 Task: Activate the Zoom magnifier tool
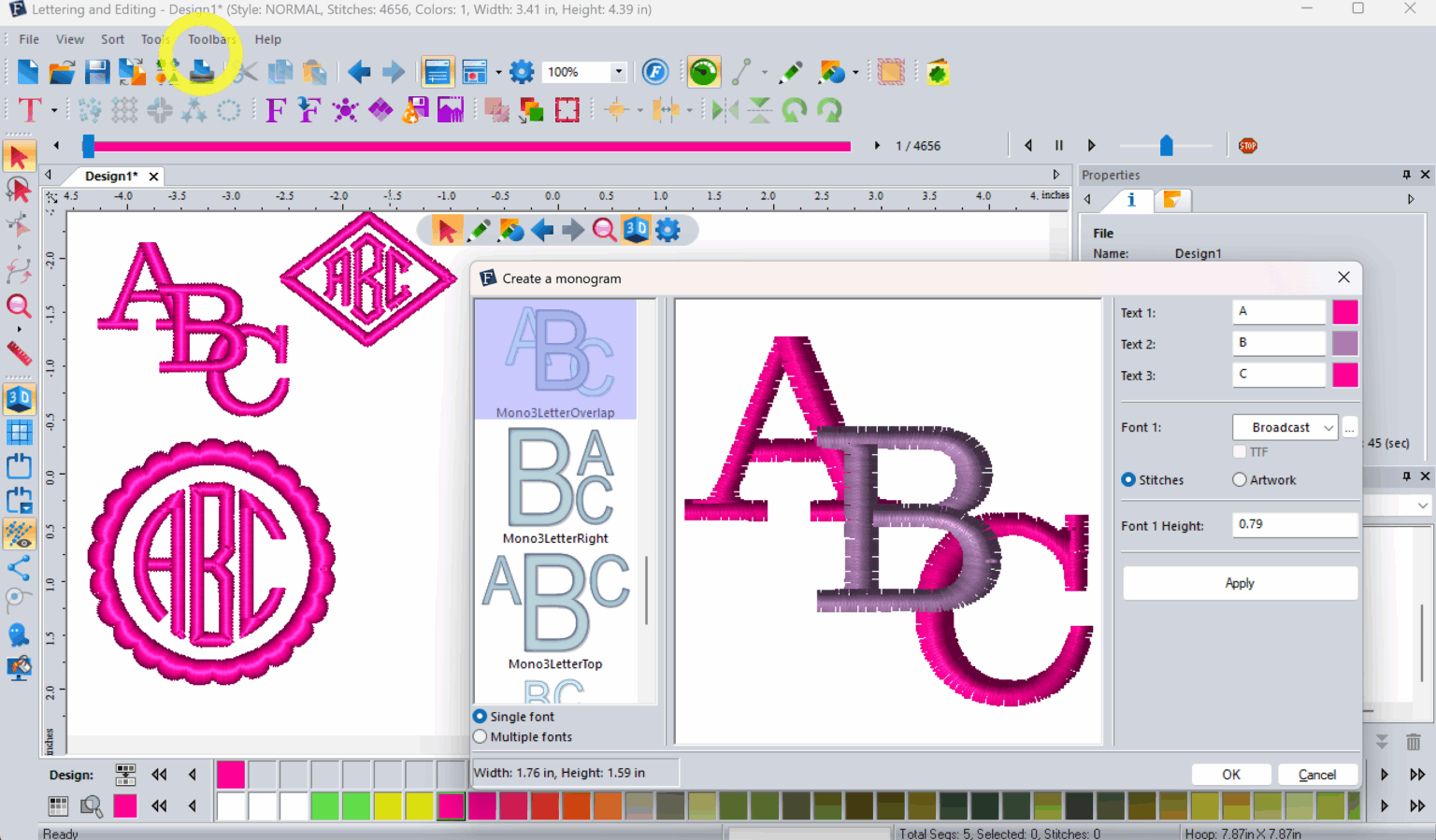pyautogui.click(x=20, y=306)
